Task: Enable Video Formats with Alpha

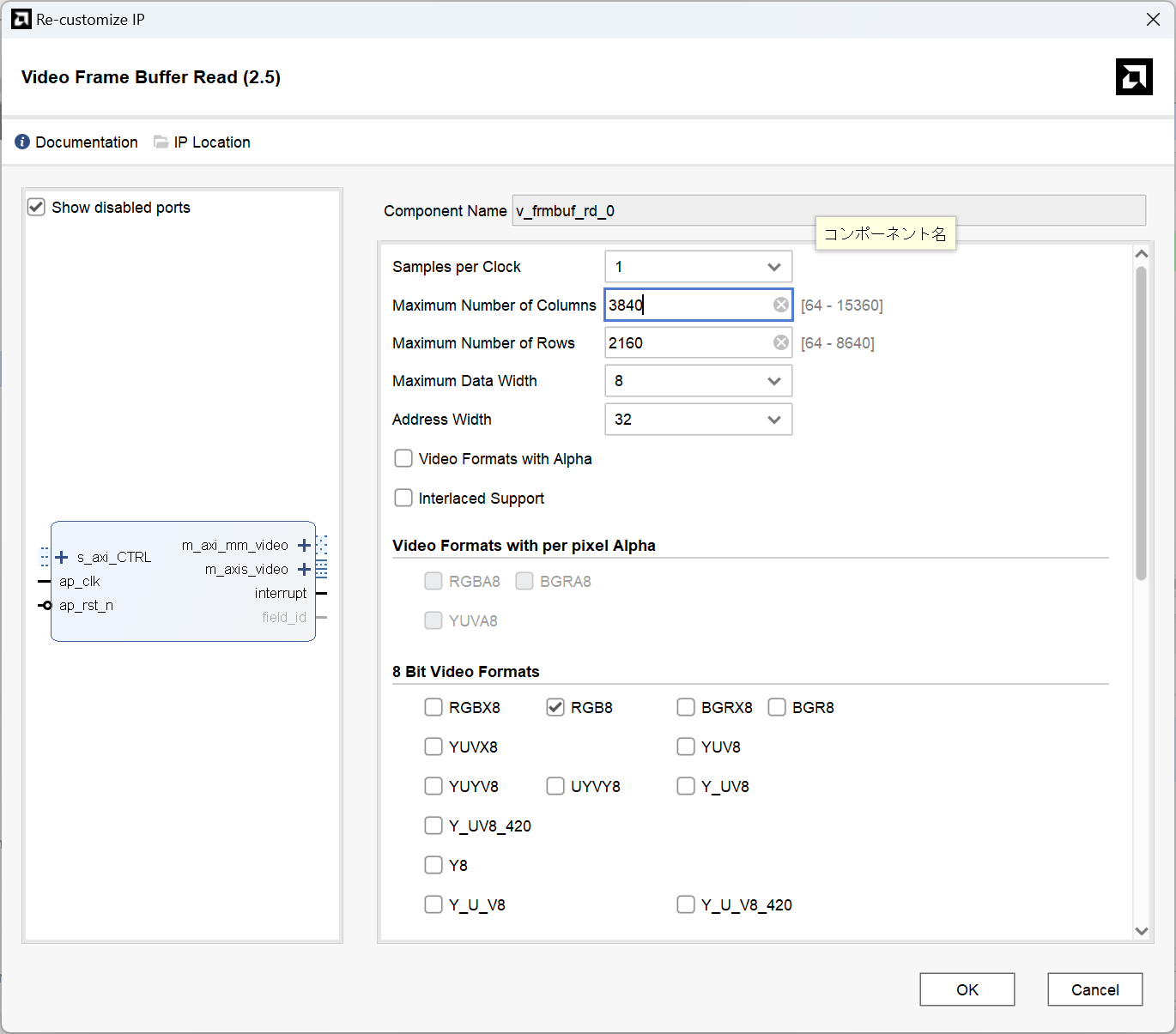Action: coord(403,459)
